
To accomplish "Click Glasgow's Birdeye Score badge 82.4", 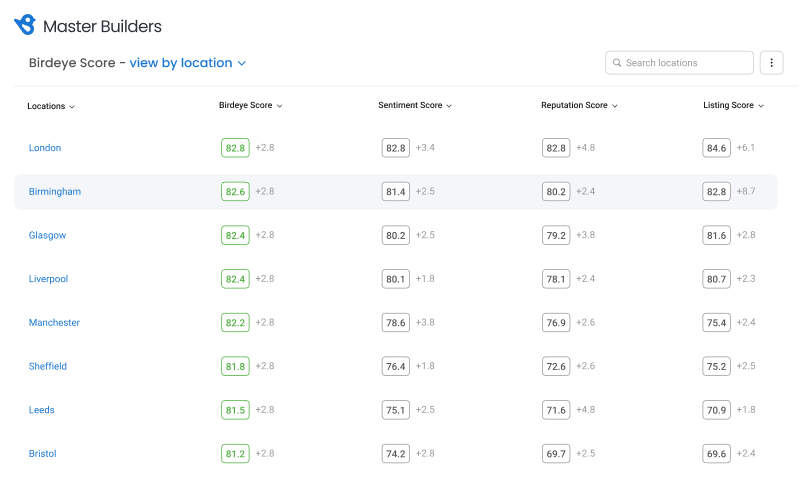I will [x=235, y=235].
